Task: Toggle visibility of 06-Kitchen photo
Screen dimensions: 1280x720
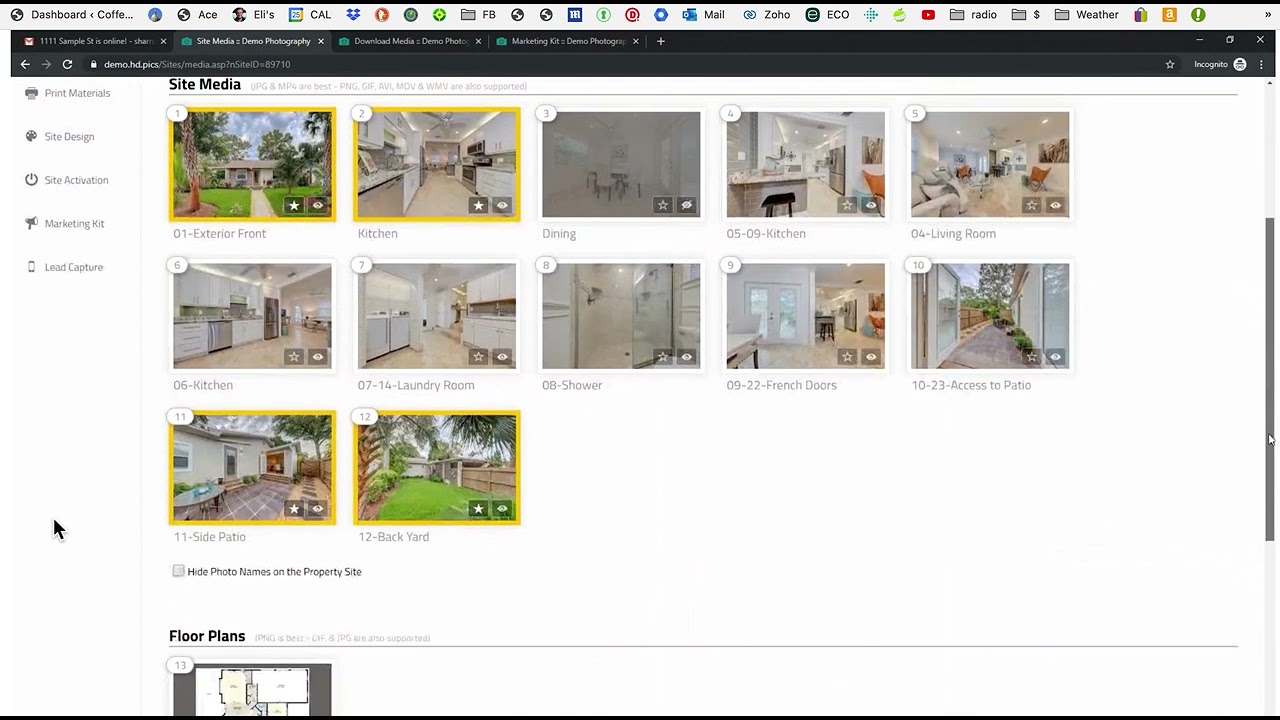Action: [318, 357]
